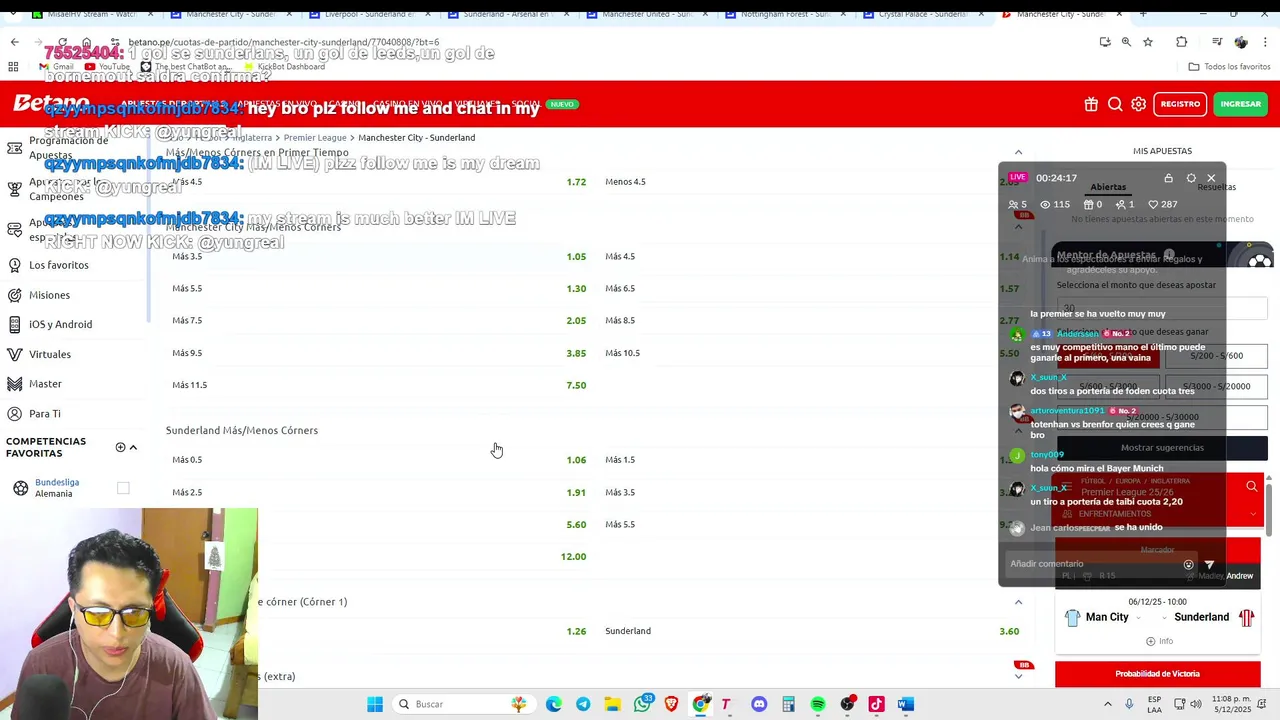Image resolution: width=1280 pixels, height=720 pixels.
Task: Open Los favoritos in the sidebar
Action: (59, 265)
